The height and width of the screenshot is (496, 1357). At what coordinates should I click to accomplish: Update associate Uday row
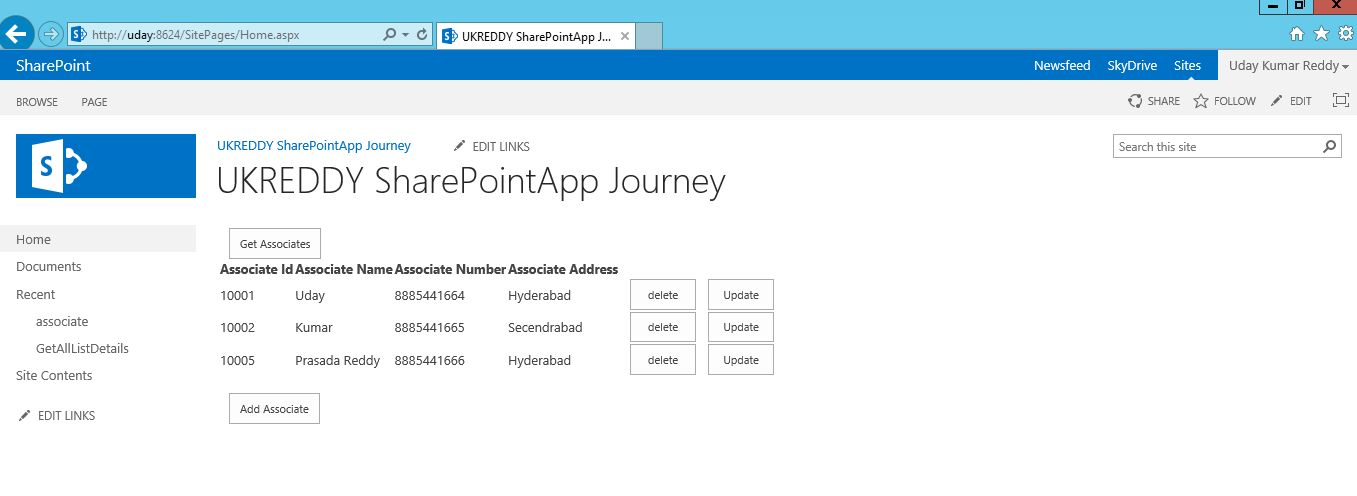(x=741, y=295)
